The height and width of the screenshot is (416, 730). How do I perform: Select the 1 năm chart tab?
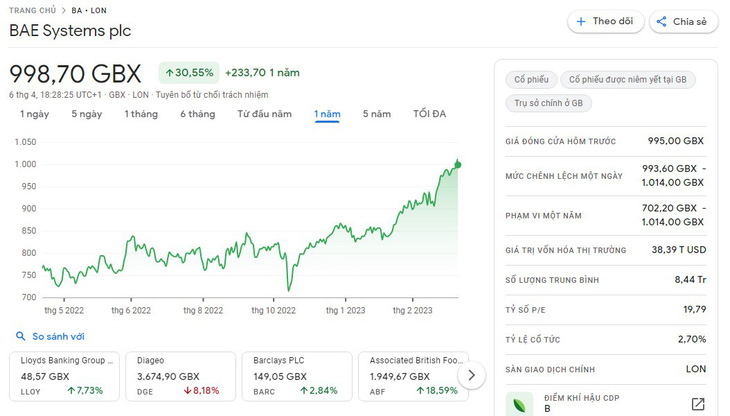327,114
